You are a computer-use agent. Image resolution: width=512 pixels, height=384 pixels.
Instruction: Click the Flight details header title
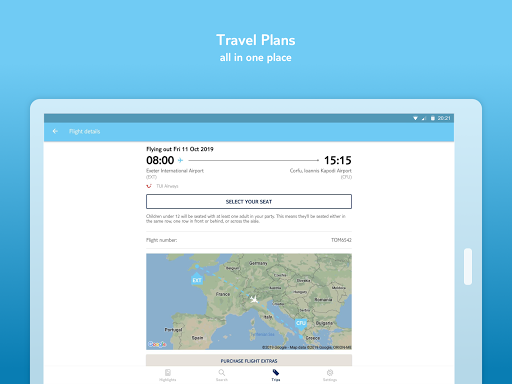(84, 131)
